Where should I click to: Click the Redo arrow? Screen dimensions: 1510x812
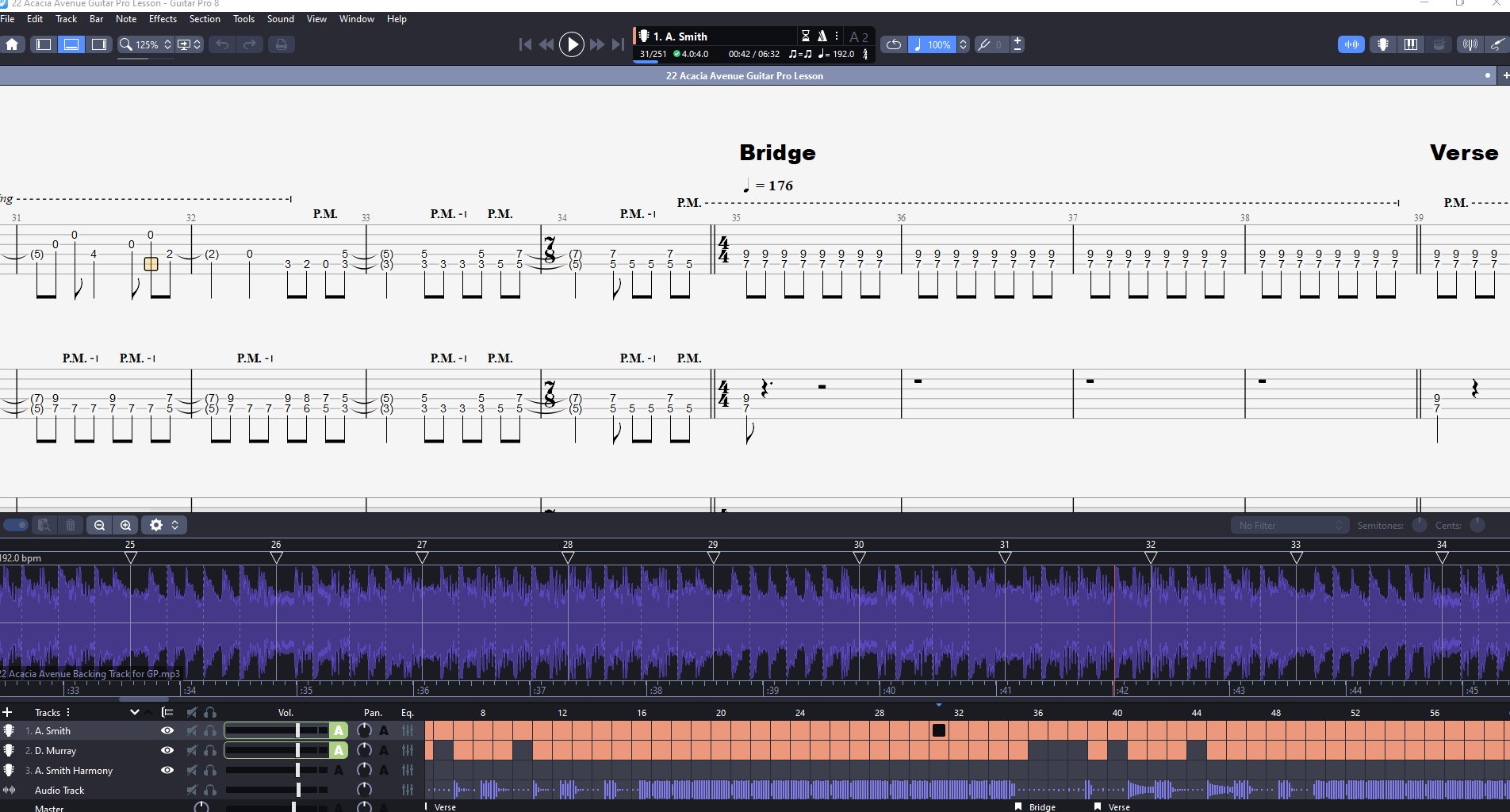tap(250, 44)
